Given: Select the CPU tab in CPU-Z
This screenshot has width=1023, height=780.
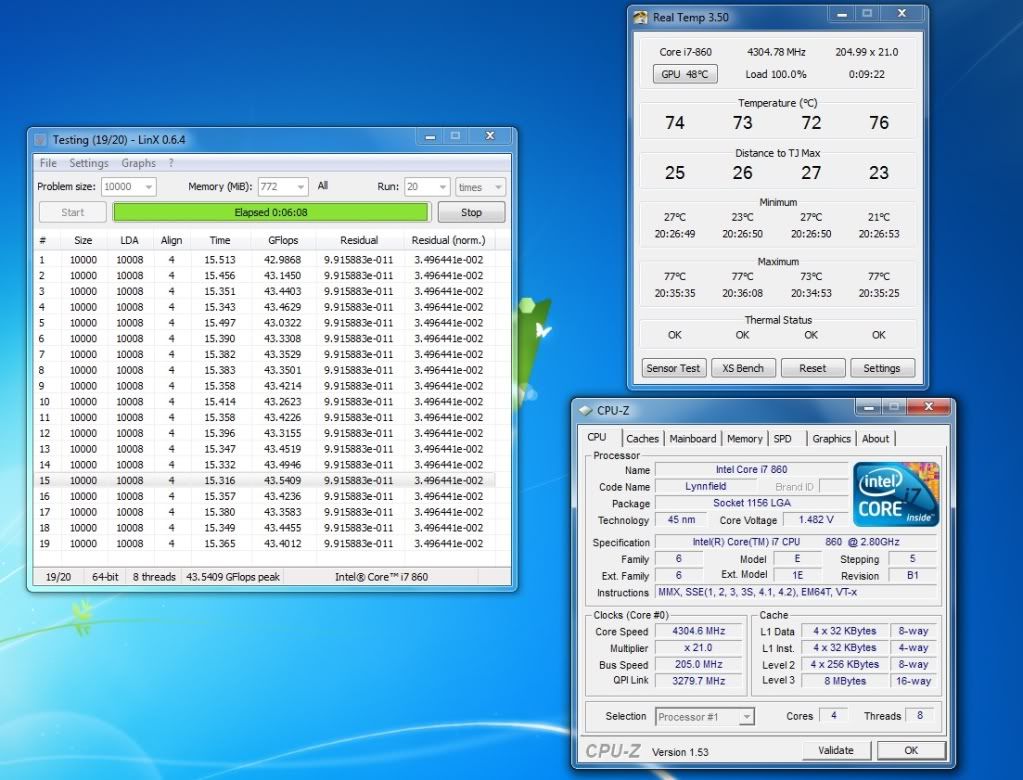Looking at the screenshot, I should 597,438.
